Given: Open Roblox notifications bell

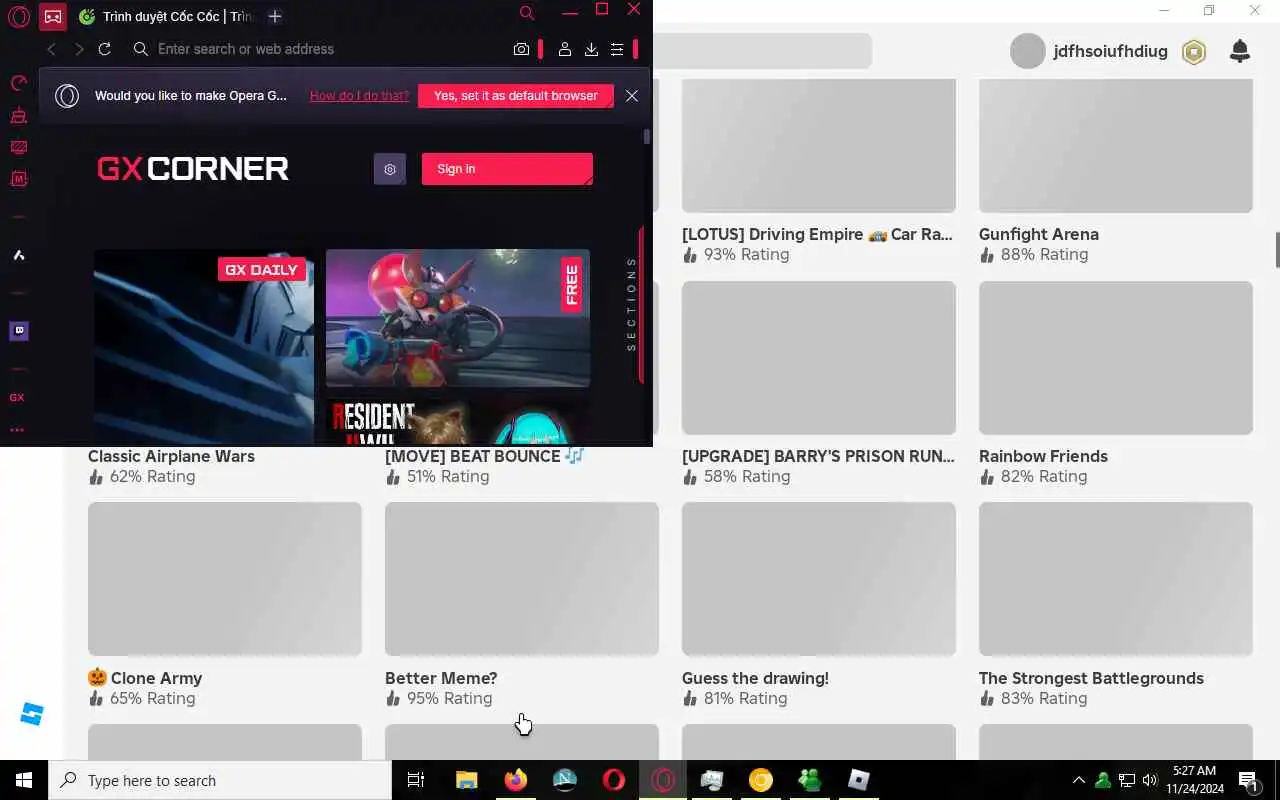Looking at the screenshot, I should [1240, 51].
